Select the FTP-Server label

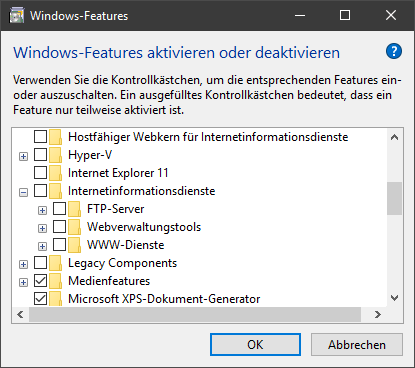tap(116, 209)
